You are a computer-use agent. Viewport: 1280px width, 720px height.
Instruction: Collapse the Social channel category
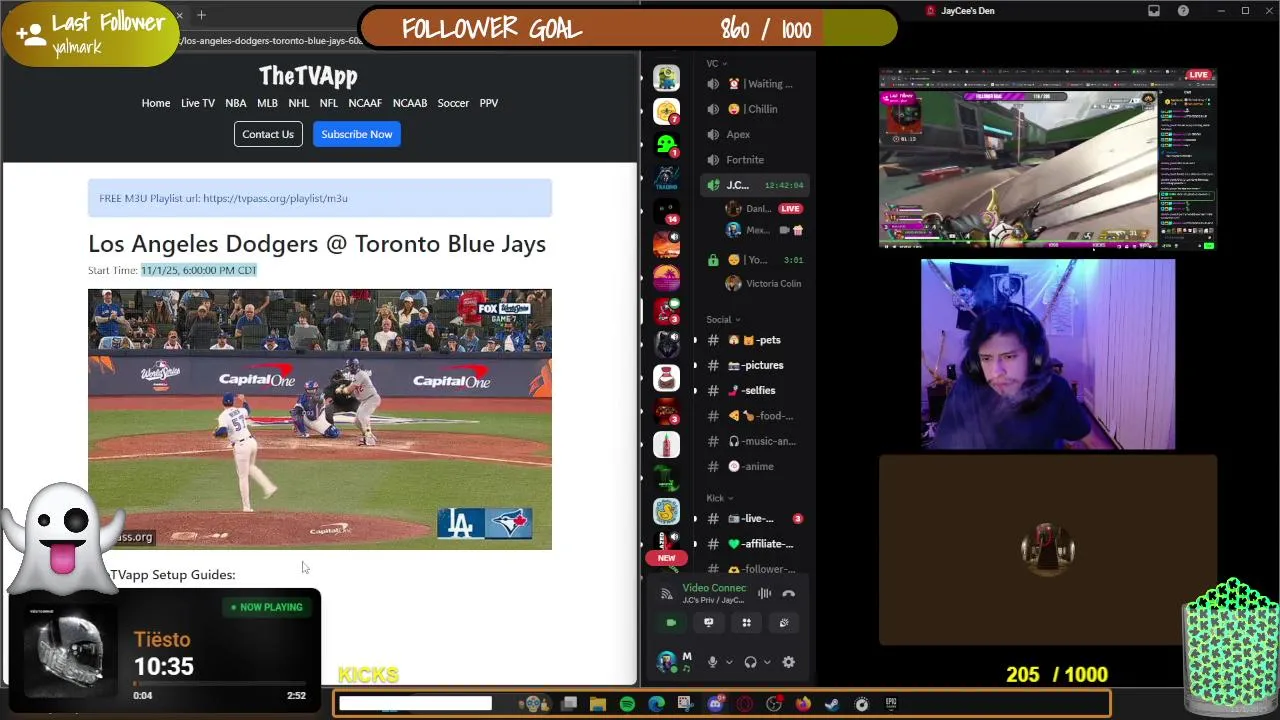pos(723,320)
